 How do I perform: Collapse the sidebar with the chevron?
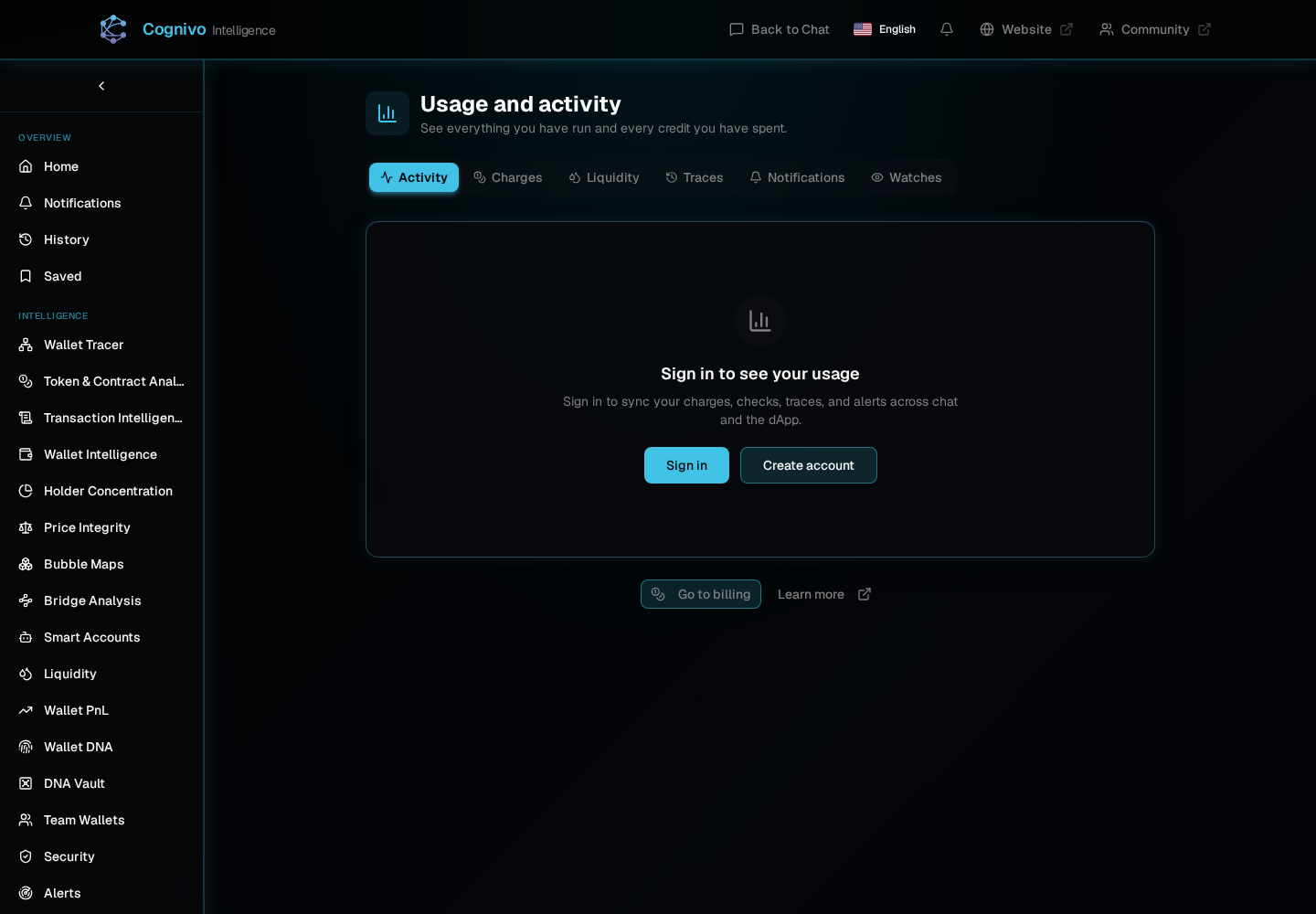pos(101,86)
